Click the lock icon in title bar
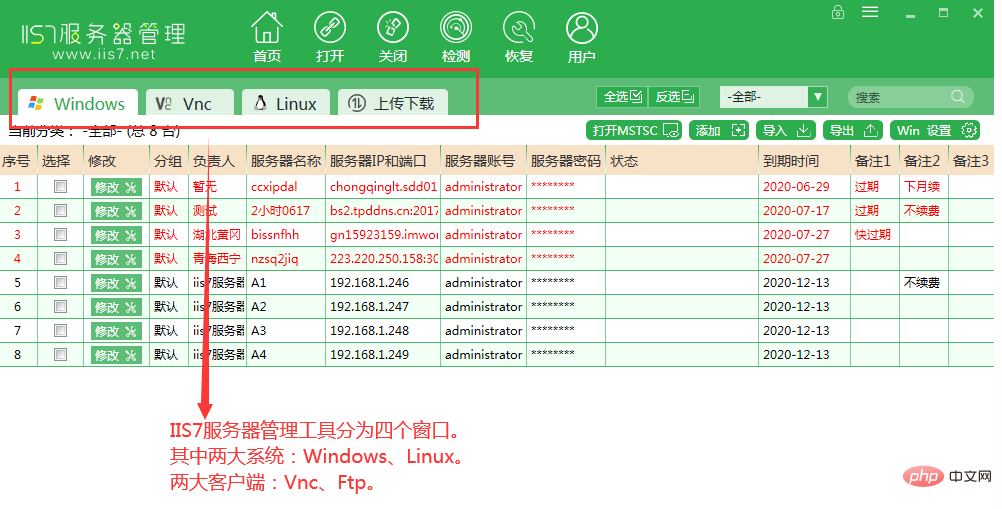 tap(838, 12)
